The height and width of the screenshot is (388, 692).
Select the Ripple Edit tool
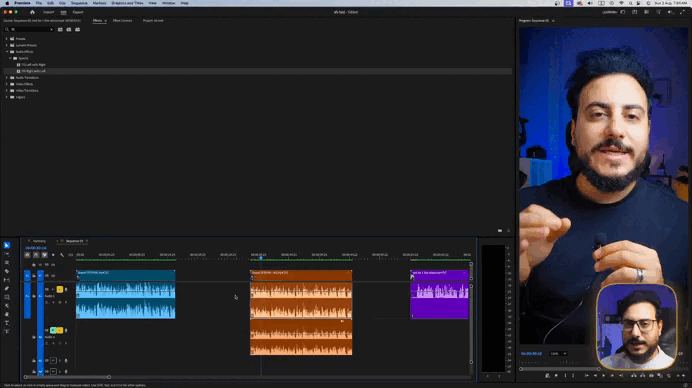[x=7, y=262]
